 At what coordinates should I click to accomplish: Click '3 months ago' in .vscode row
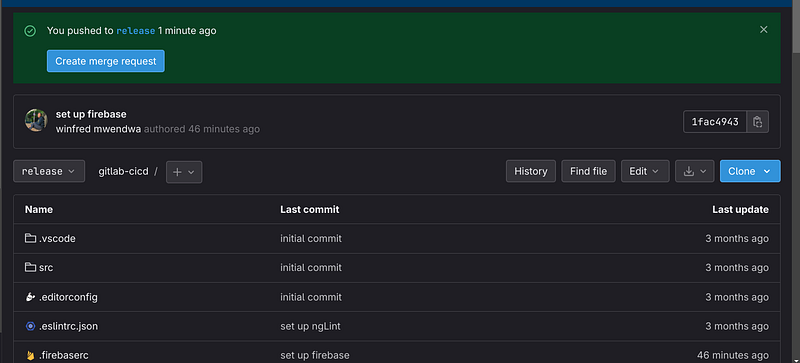pyautogui.click(x=737, y=238)
